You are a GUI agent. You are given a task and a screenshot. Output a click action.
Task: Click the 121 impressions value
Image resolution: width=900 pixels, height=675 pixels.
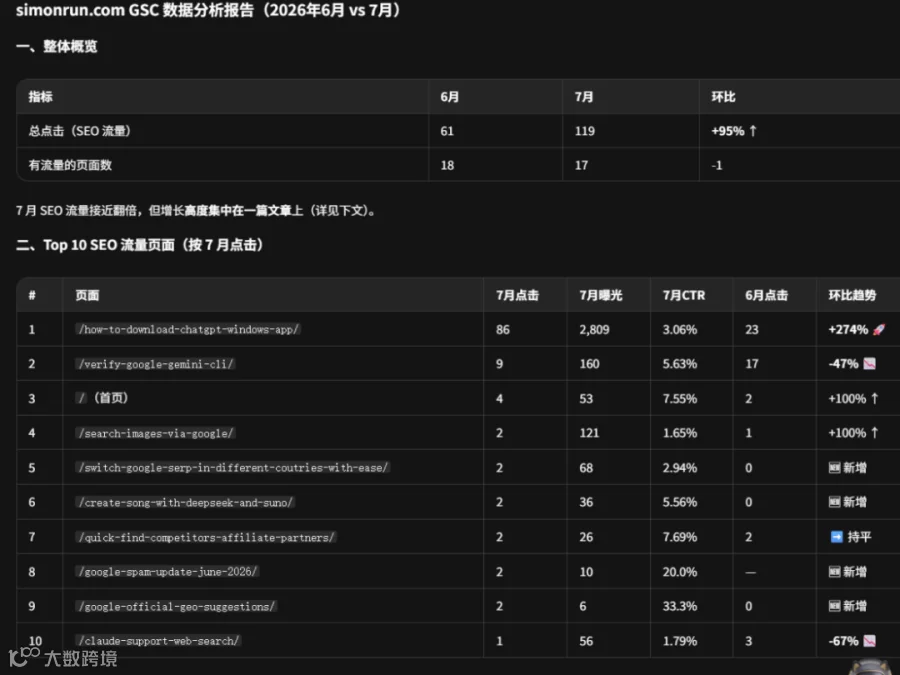pos(589,433)
